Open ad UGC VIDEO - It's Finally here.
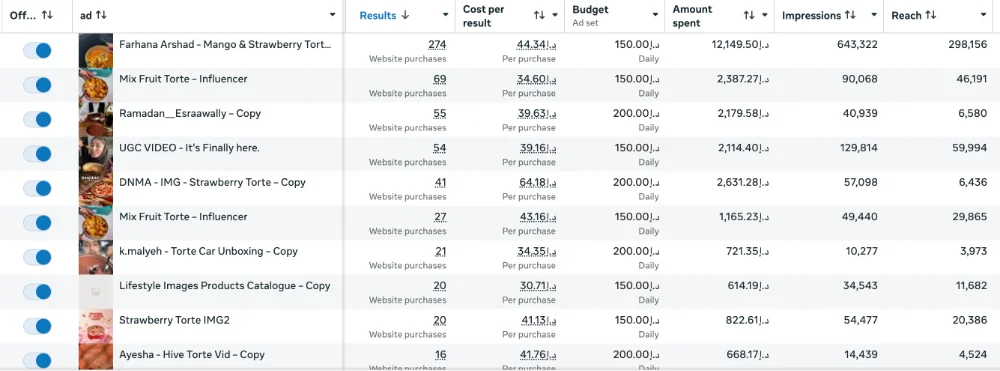This screenshot has height=371, width=1000. click(189, 148)
